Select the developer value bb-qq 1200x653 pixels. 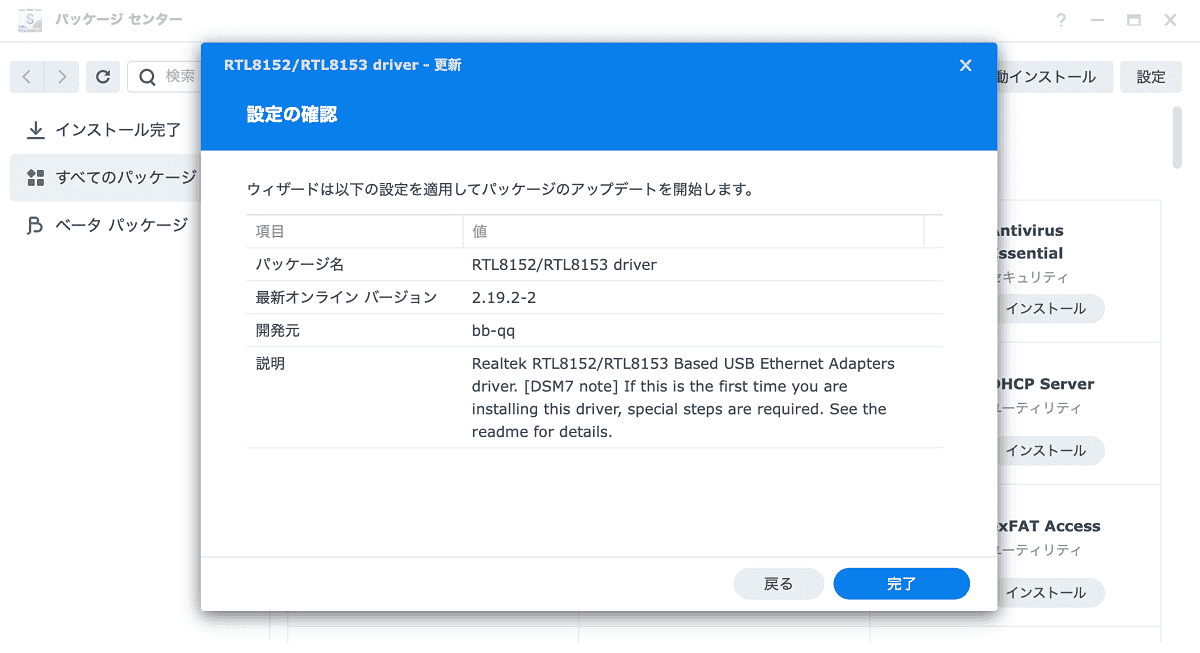493,330
